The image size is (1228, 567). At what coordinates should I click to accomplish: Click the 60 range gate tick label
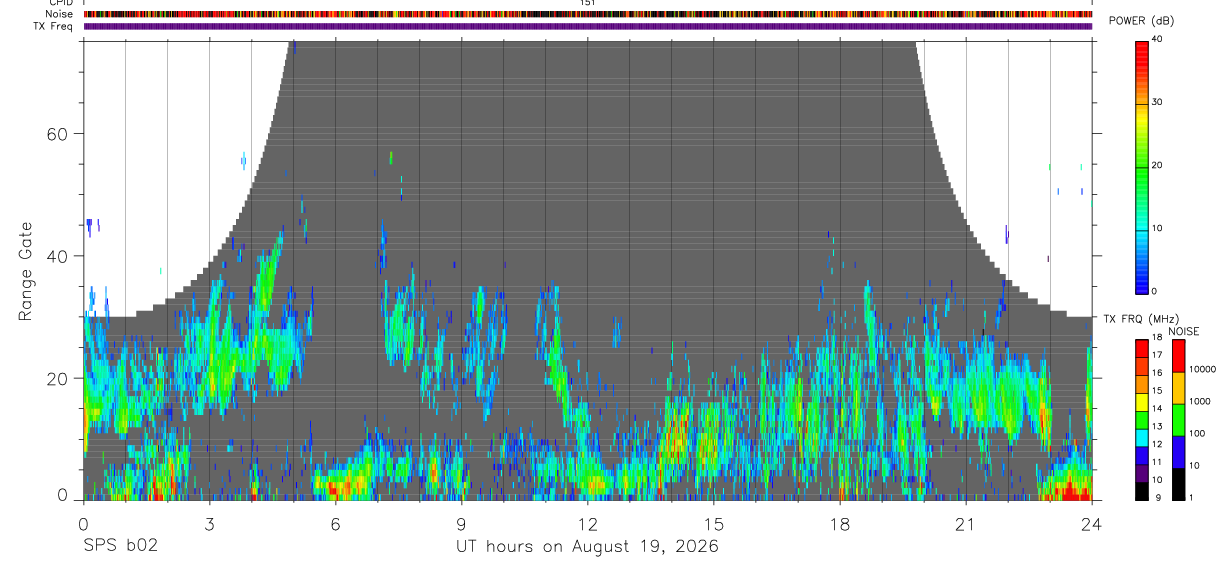[55, 133]
